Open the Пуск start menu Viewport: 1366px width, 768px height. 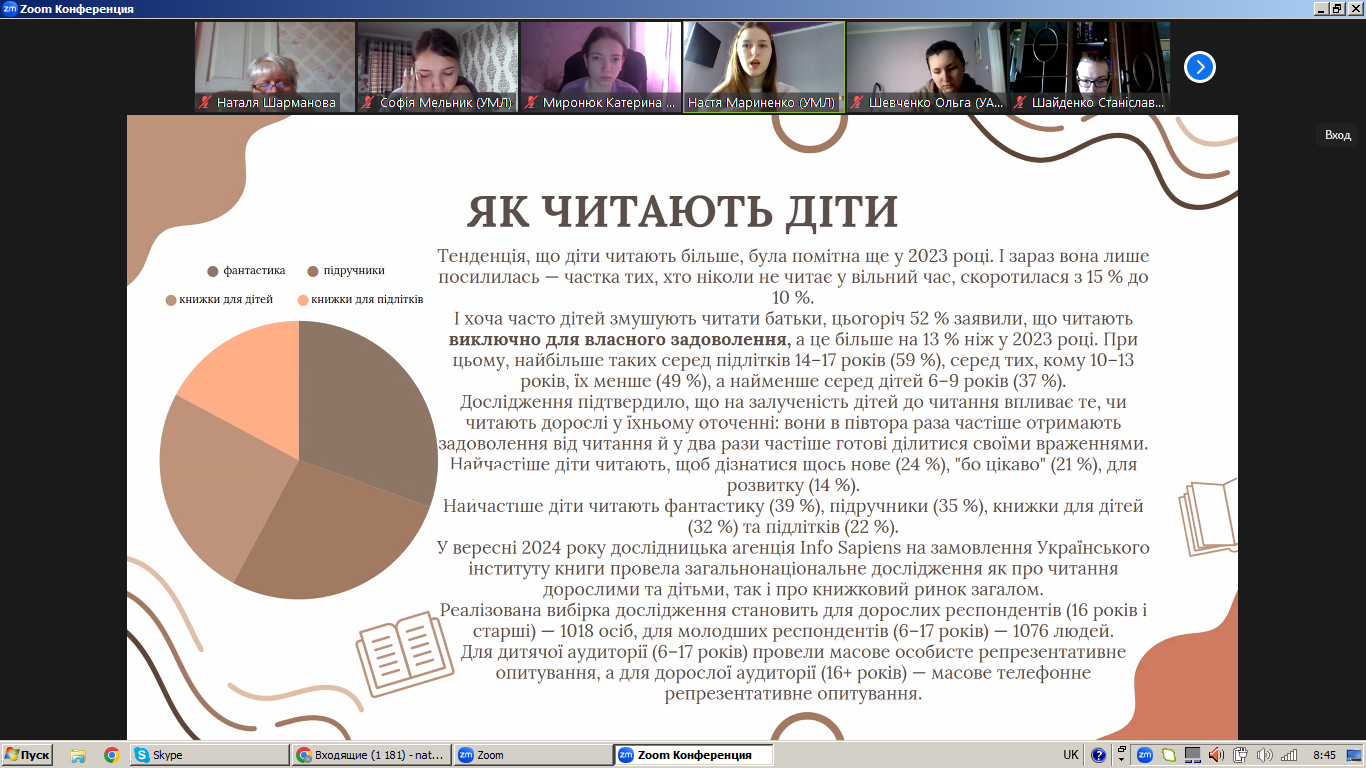coord(27,755)
